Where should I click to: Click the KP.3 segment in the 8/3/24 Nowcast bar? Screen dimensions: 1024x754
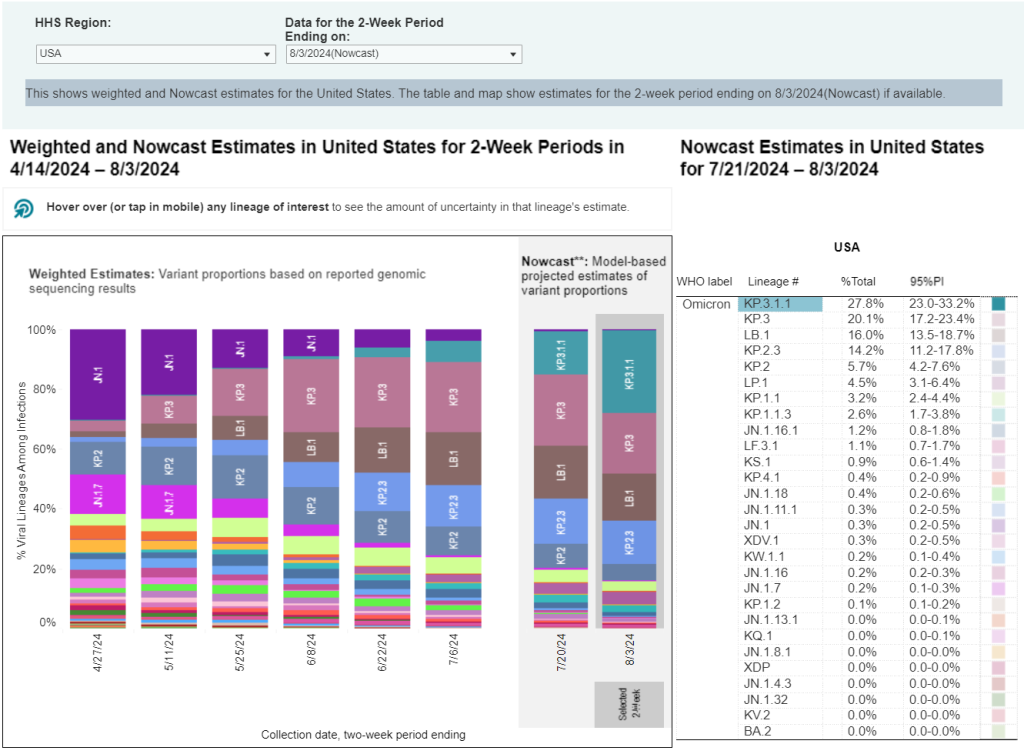[629, 444]
